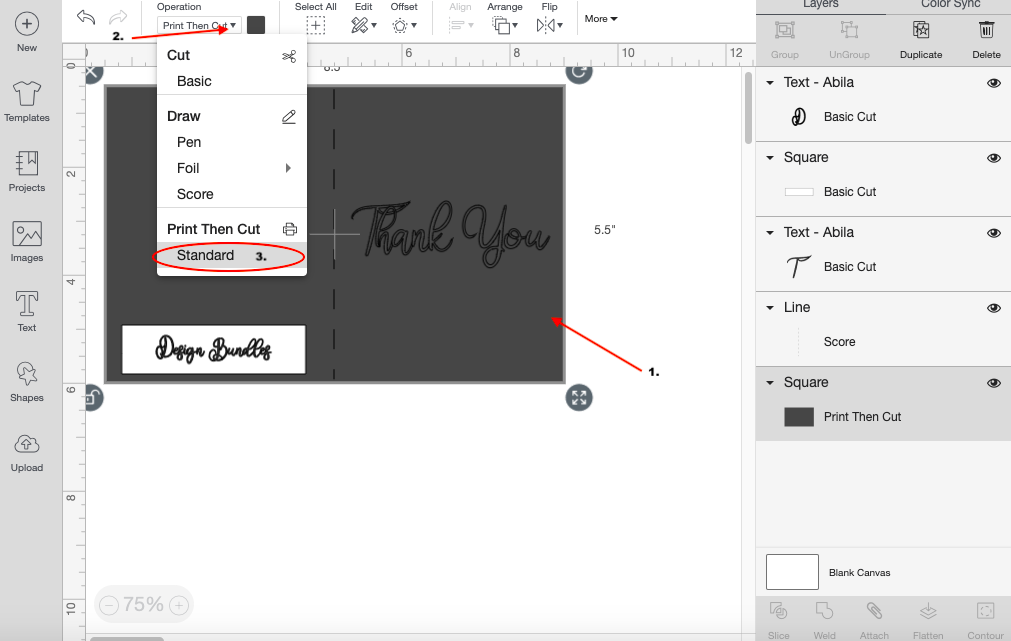Switch to the Color Sync tab
The height and width of the screenshot is (641, 1011).
pos(950,5)
